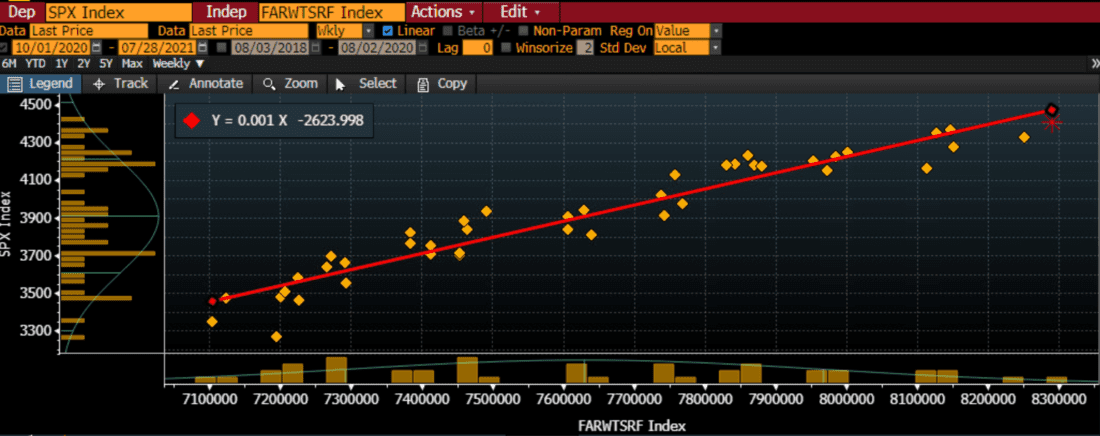This screenshot has height=436, width=1100.
Task: Click the SPX Index y-axis title
Action: [6, 223]
